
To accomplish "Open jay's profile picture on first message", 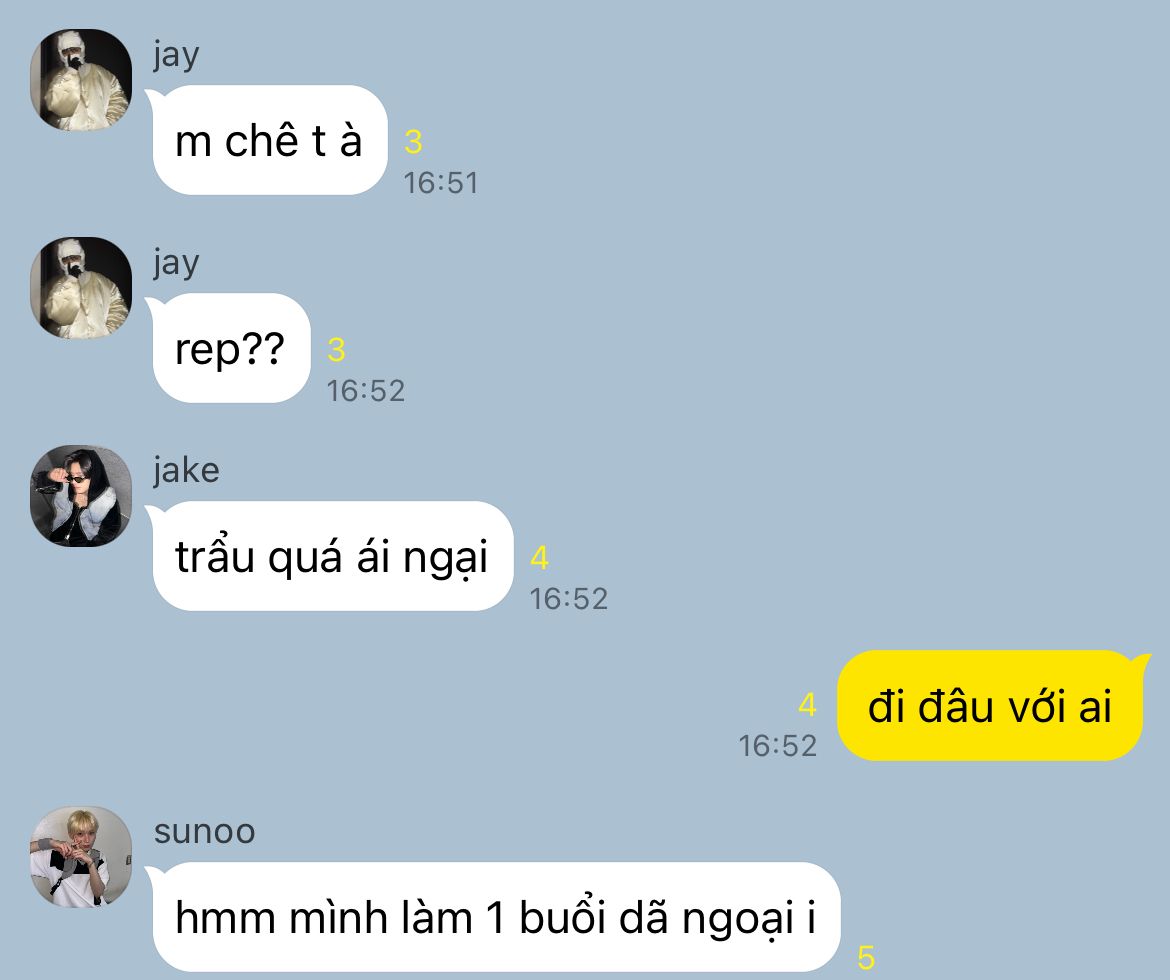I will point(81,80).
